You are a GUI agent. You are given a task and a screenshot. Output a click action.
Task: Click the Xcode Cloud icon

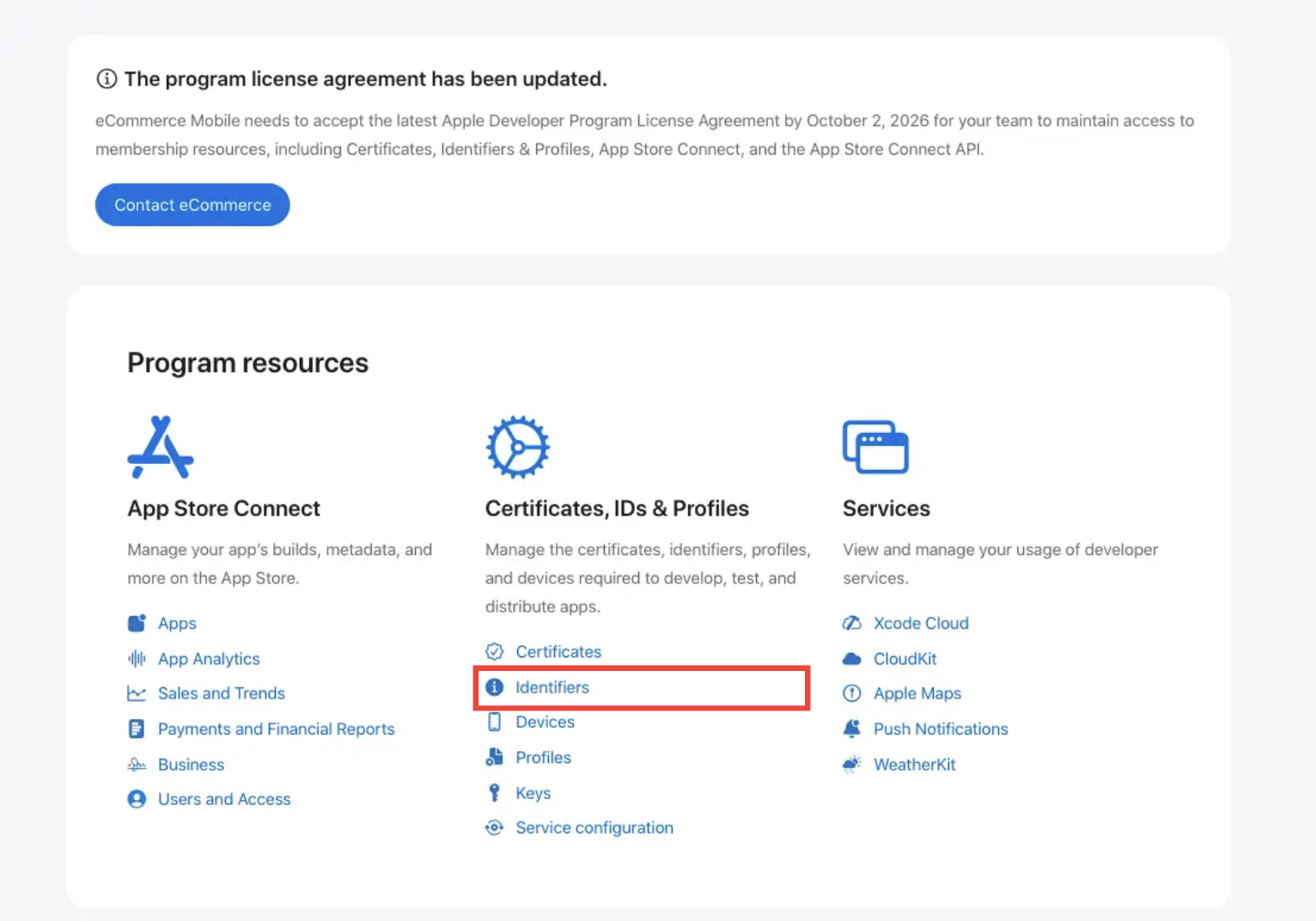point(852,623)
